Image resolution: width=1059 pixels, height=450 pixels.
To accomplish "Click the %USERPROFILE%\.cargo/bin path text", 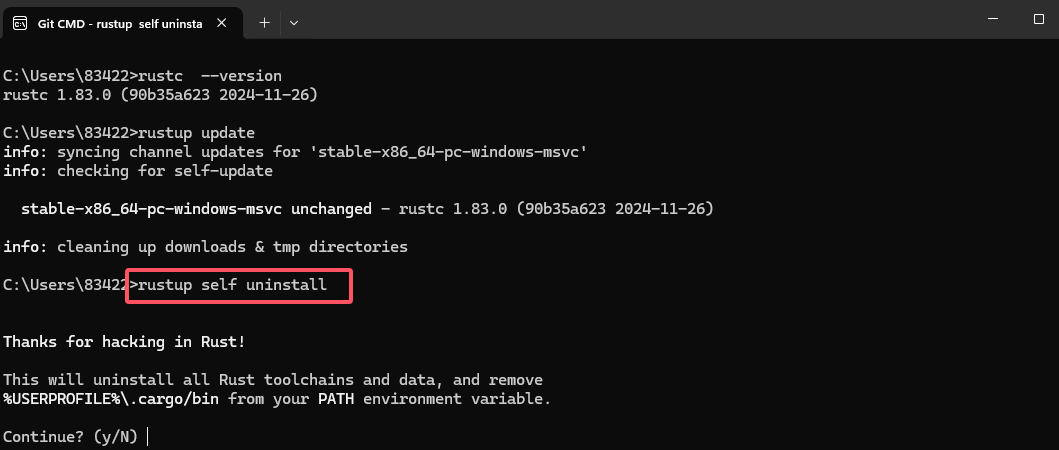I will pos(113,399).
